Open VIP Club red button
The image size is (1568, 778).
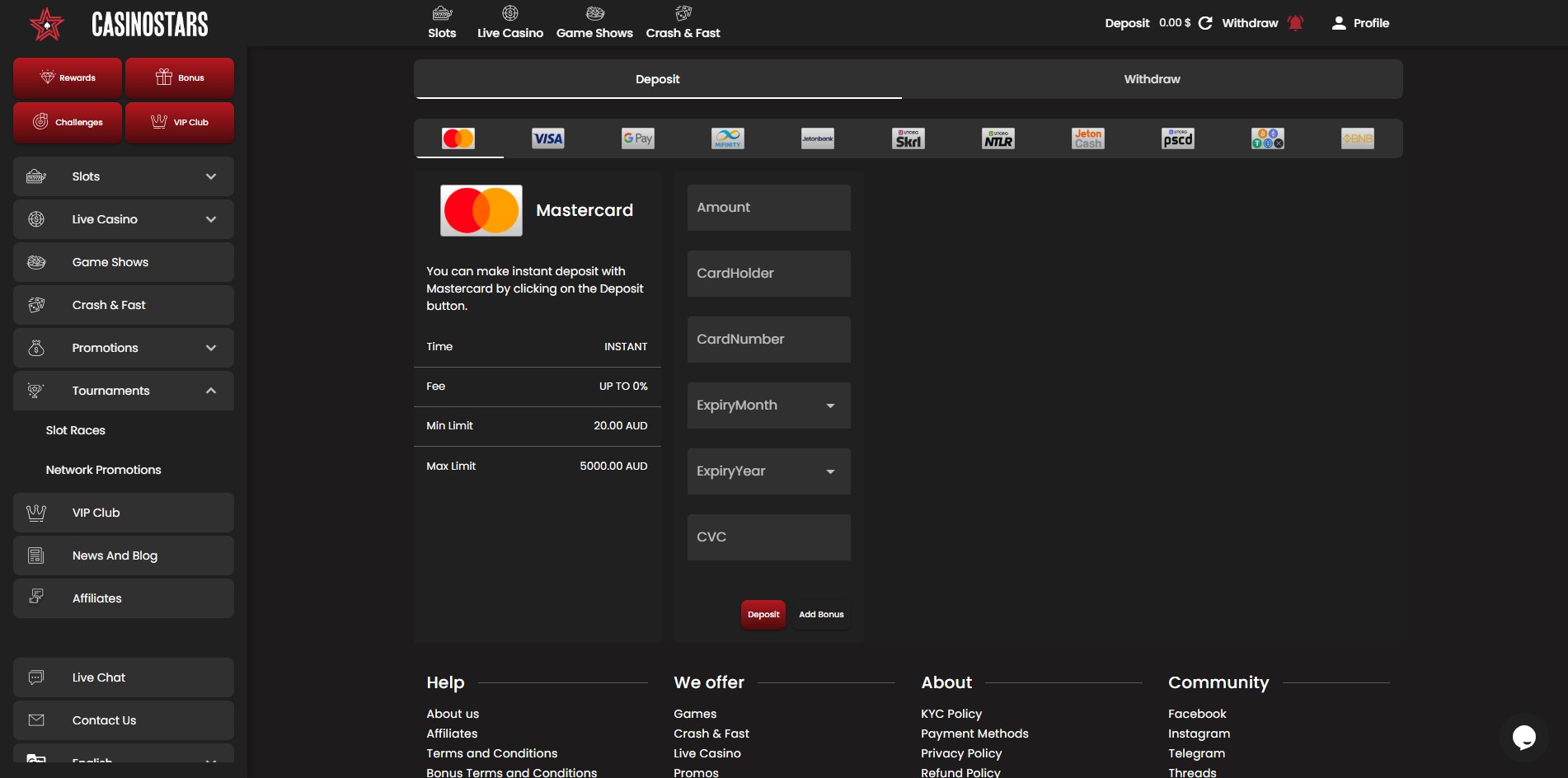click(180, 122)
